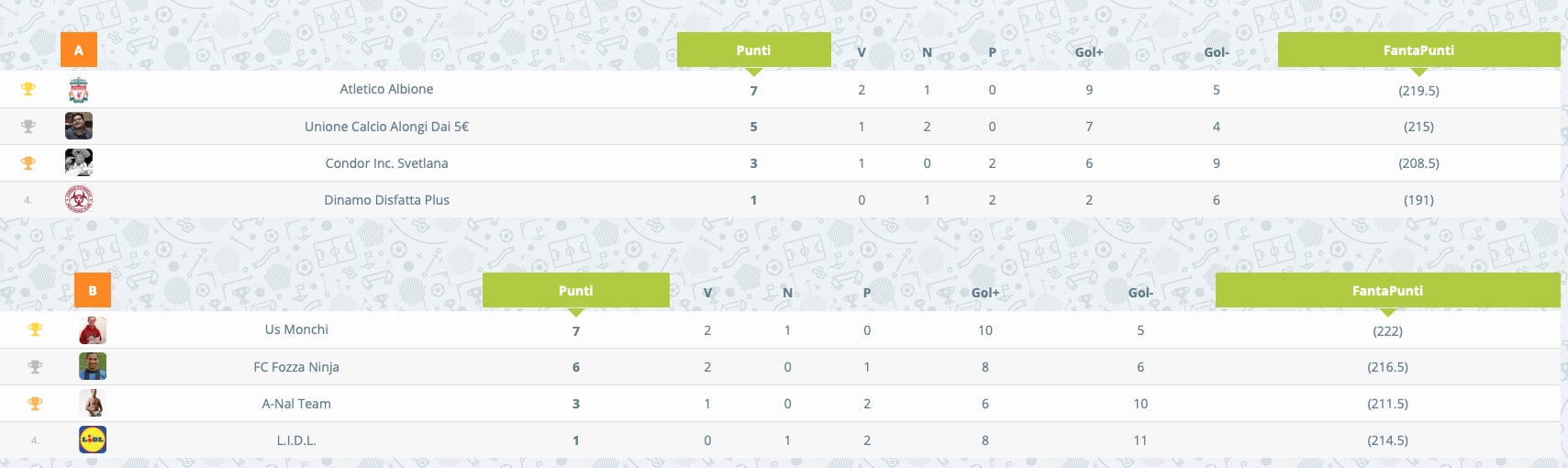Click the silver trophy beside Unione Calcio Alongi
The width and height of the screenshot is (1568, 468).
click(x=28, y=127)
